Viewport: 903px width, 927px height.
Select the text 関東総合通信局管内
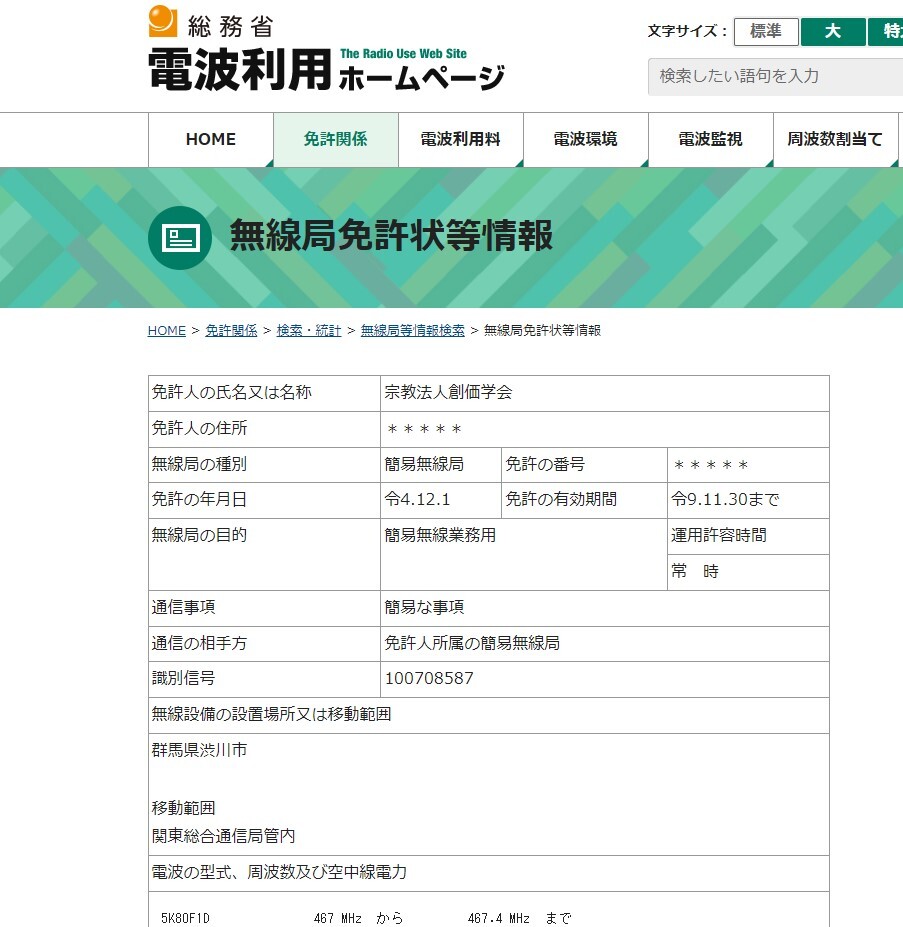(224, 836)
